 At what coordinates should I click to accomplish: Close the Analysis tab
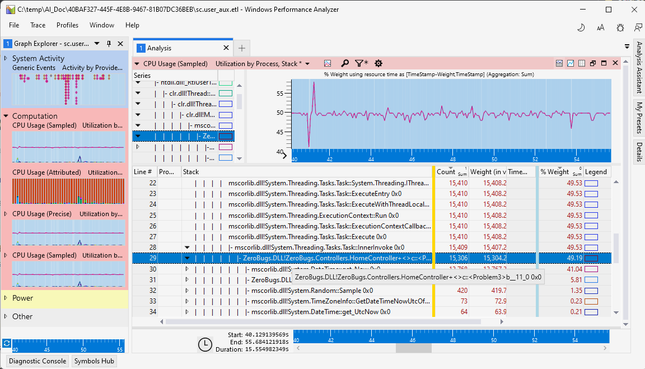(226, 48)
